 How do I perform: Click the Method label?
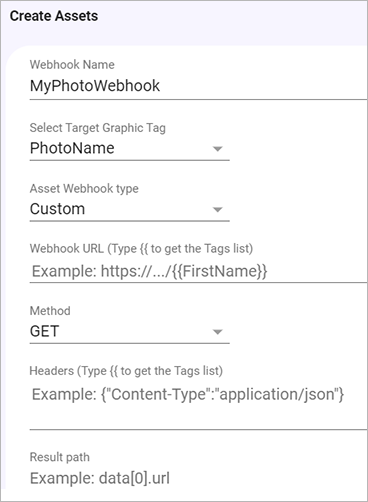click(x=50, y=311)
